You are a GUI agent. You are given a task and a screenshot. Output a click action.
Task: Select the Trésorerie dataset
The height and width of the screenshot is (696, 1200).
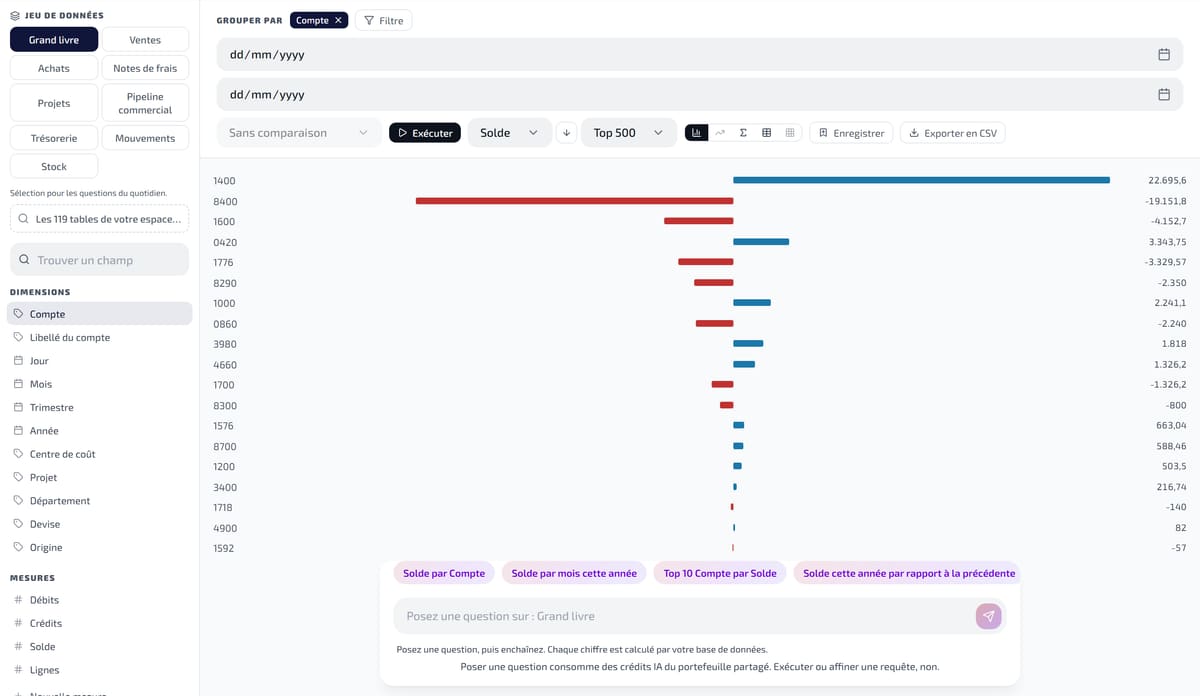click(54, 138)
